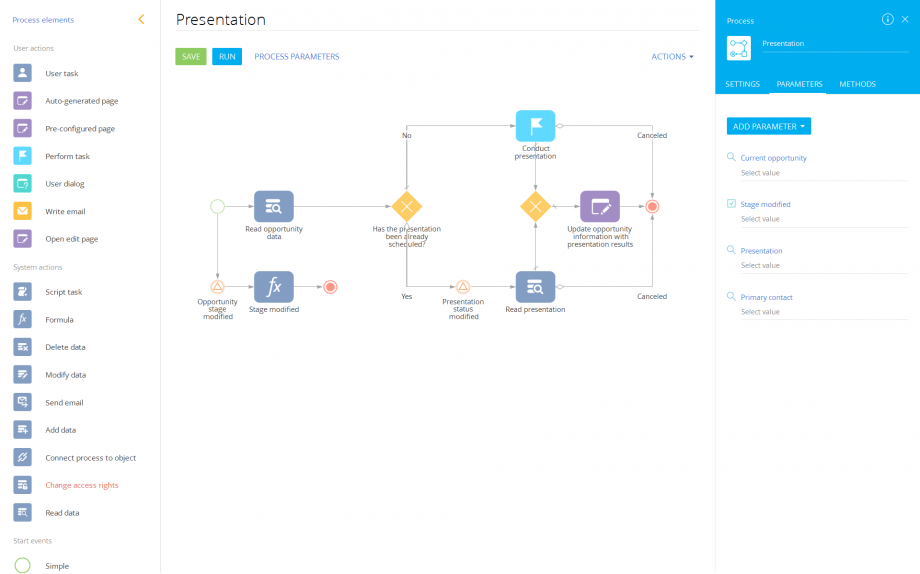Select the User dialog element icon
Image resolution: width=920 pixels, height=574 pixels.
[x=22, y=183]
